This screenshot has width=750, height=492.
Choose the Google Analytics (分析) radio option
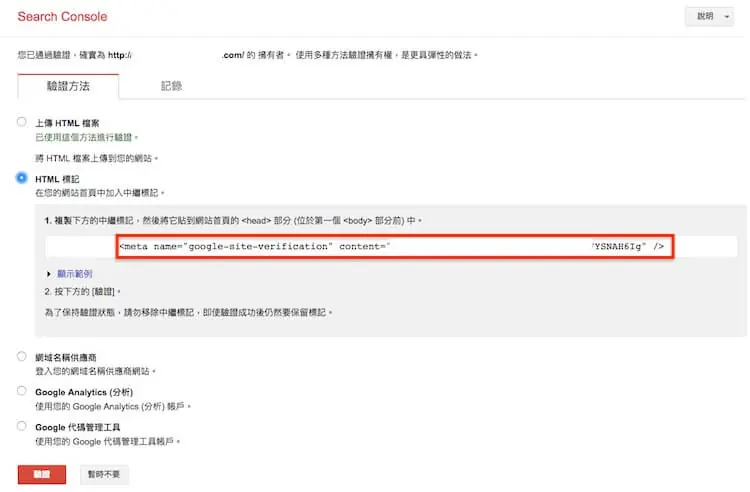tap(22, 391)
